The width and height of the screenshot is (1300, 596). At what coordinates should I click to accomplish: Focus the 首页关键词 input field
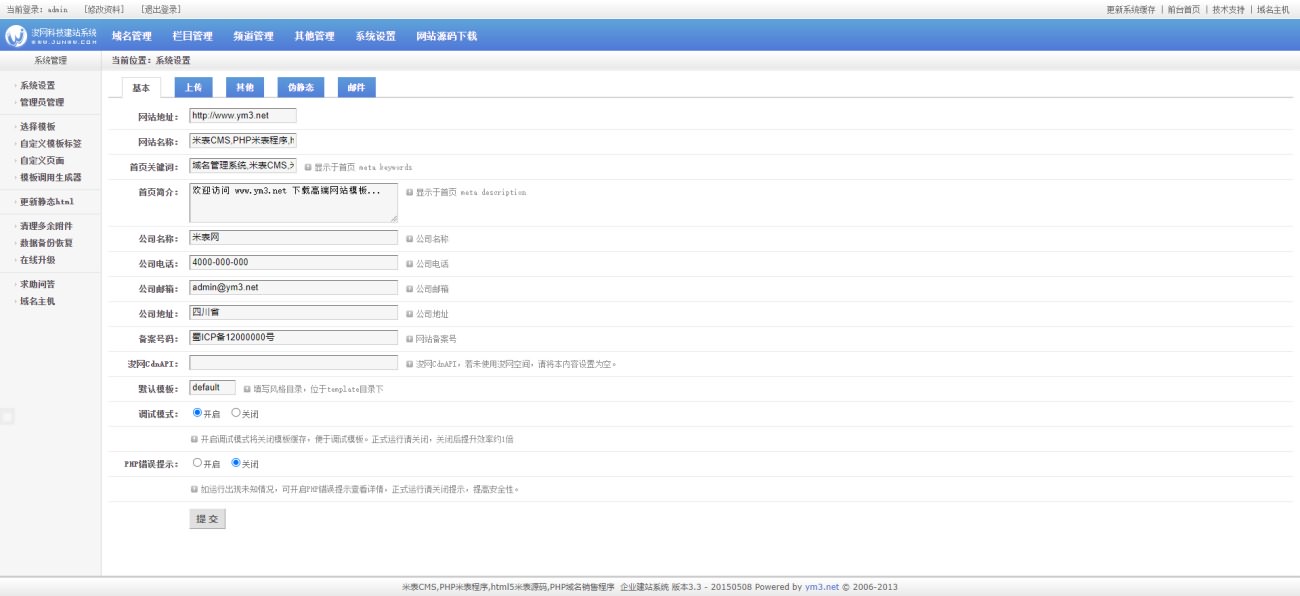243,166
